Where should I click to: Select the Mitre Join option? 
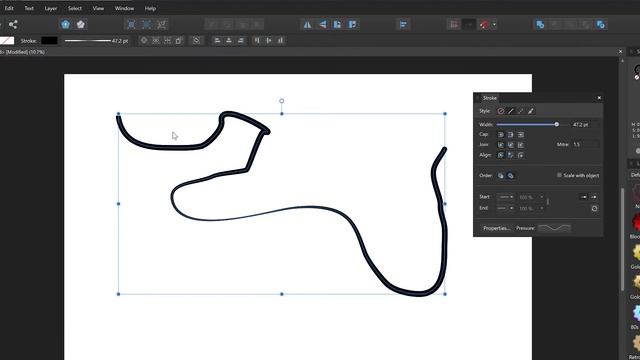(x=520, y=145)
